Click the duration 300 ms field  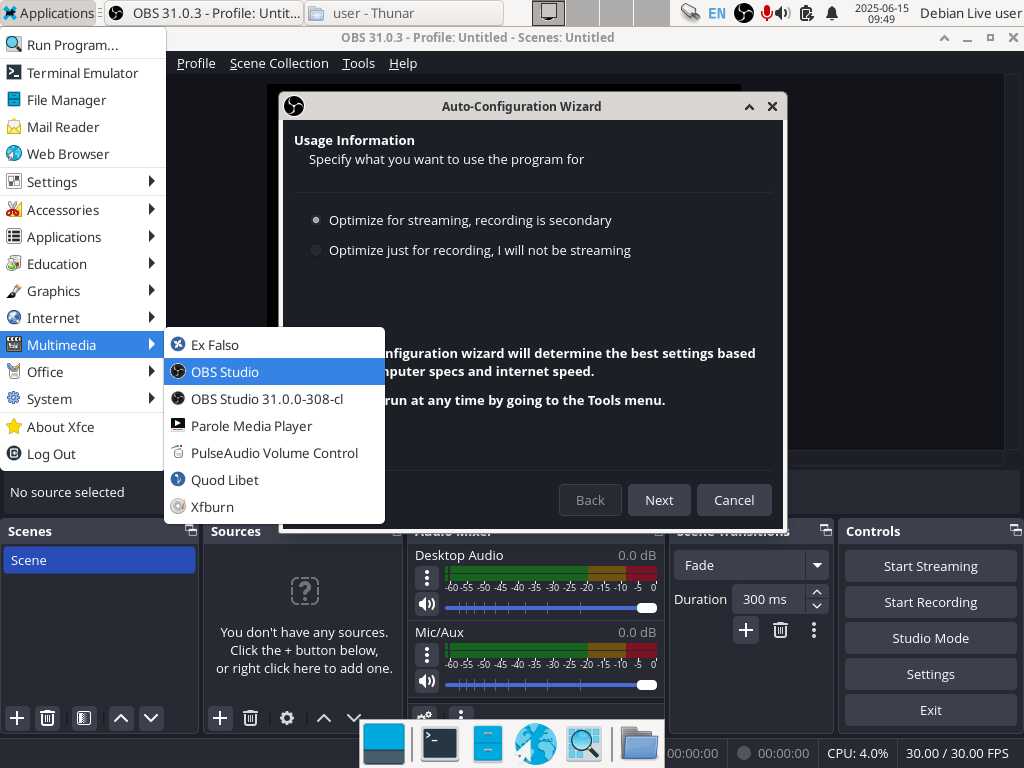point(769,600)
